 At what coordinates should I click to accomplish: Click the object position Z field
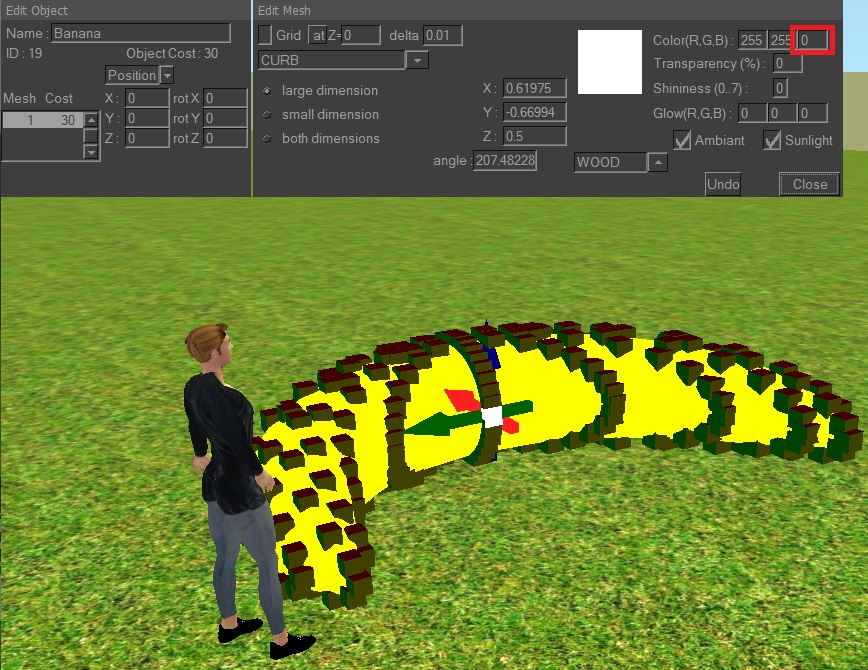click(x=147, y=138)
